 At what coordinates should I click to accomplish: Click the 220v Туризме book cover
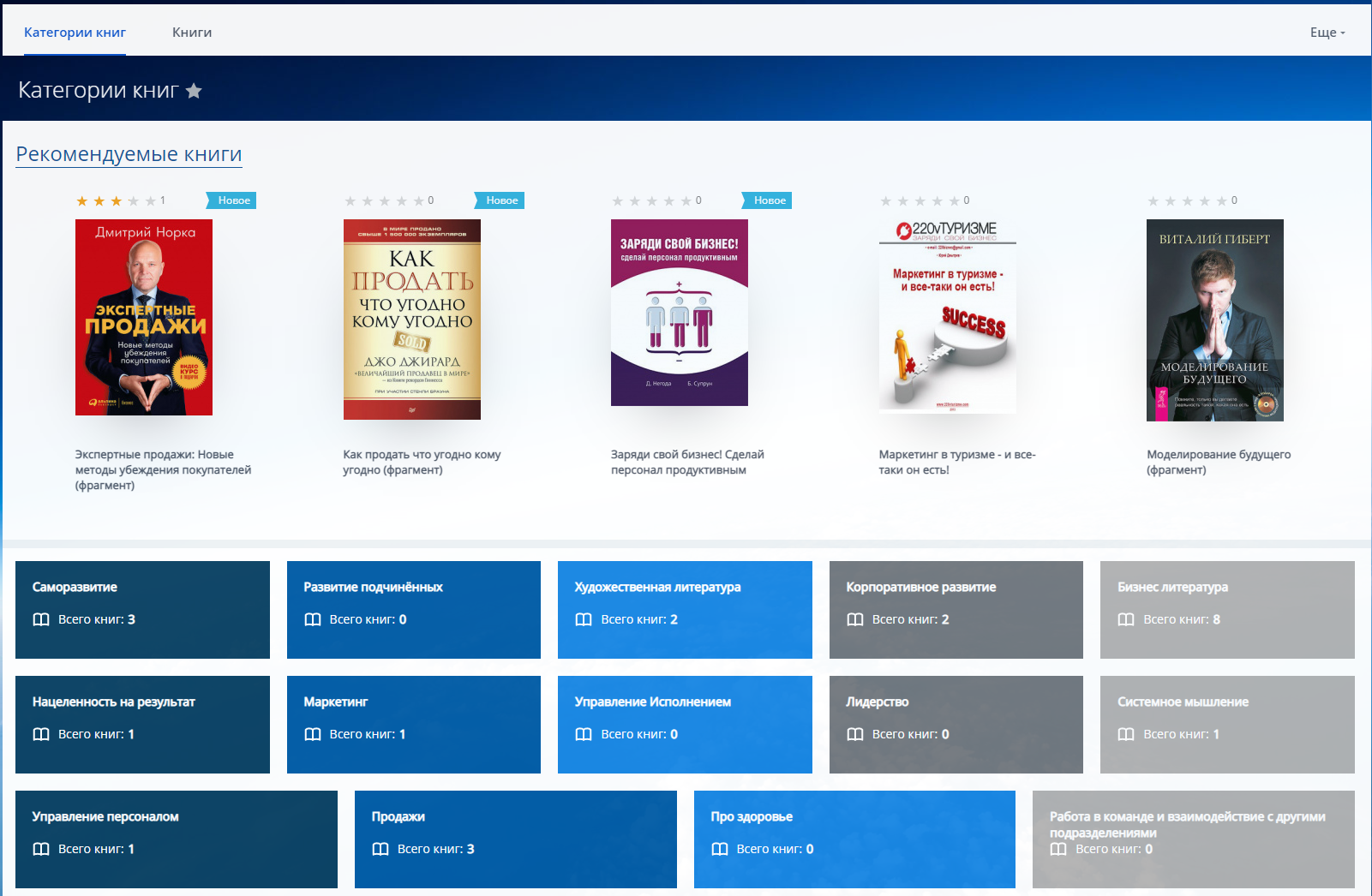[x=948, y=315]
